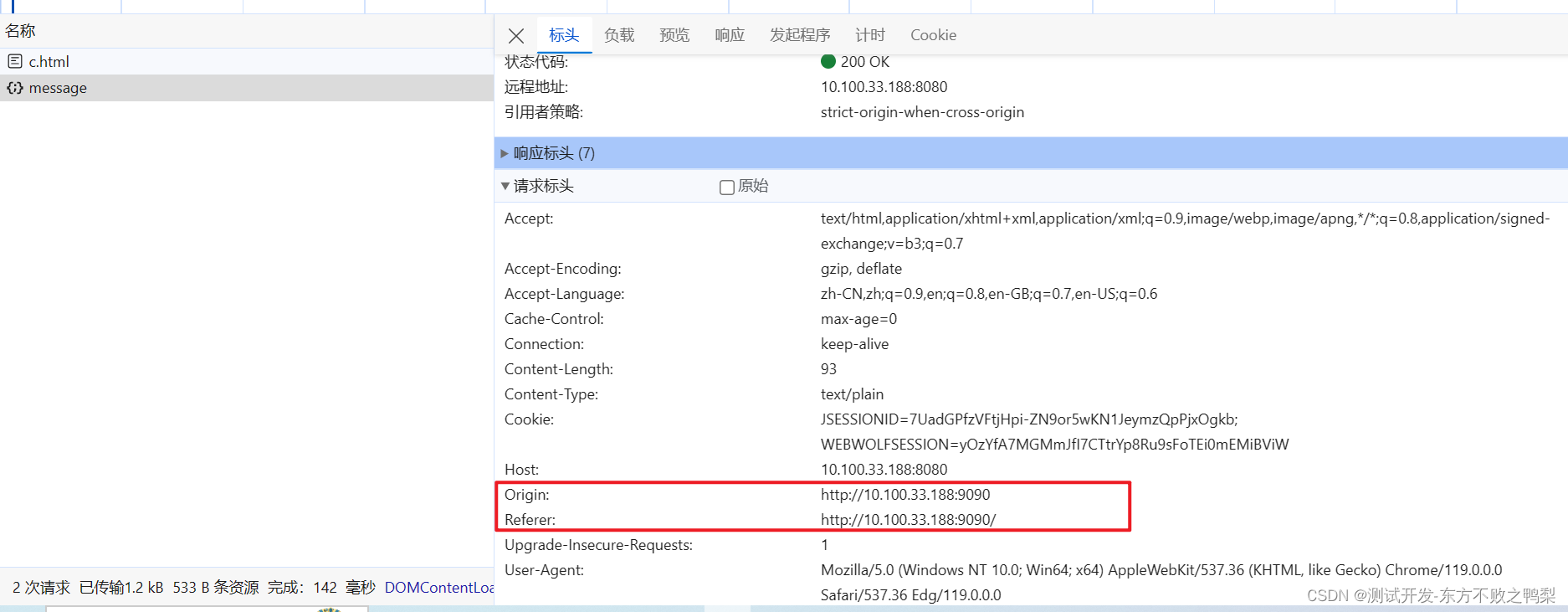Click the Upgrade-Insecure-Requests header name

(x=598, y=545)
